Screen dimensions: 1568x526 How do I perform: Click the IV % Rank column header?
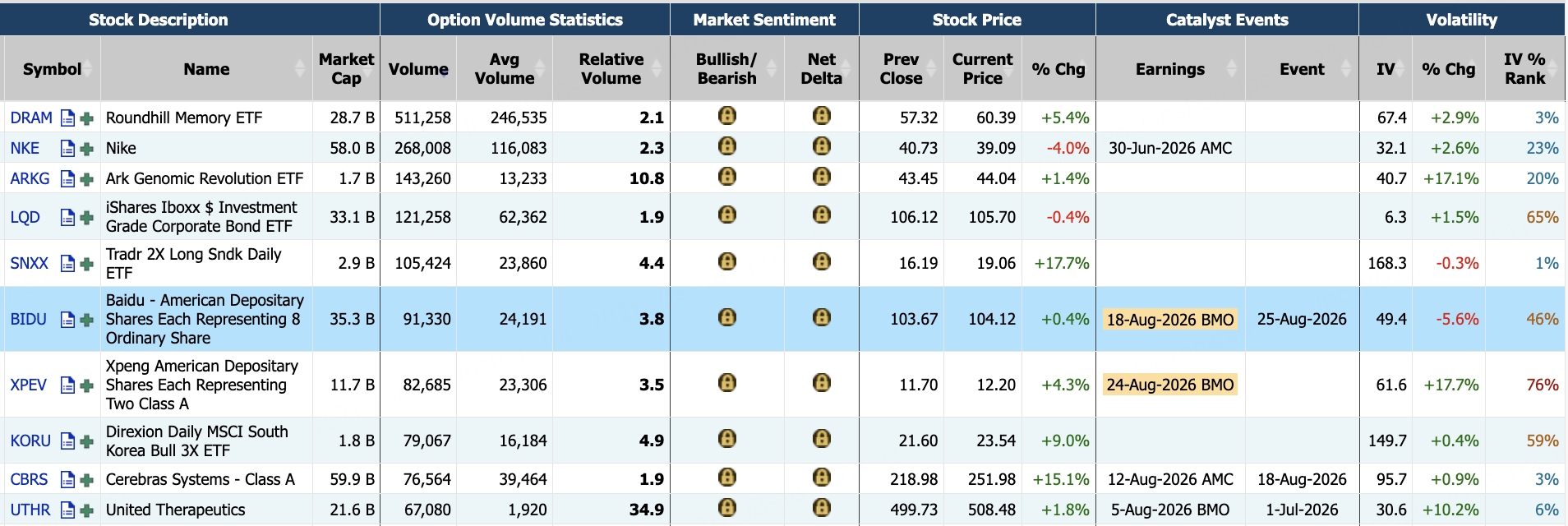click(1524, 69)
